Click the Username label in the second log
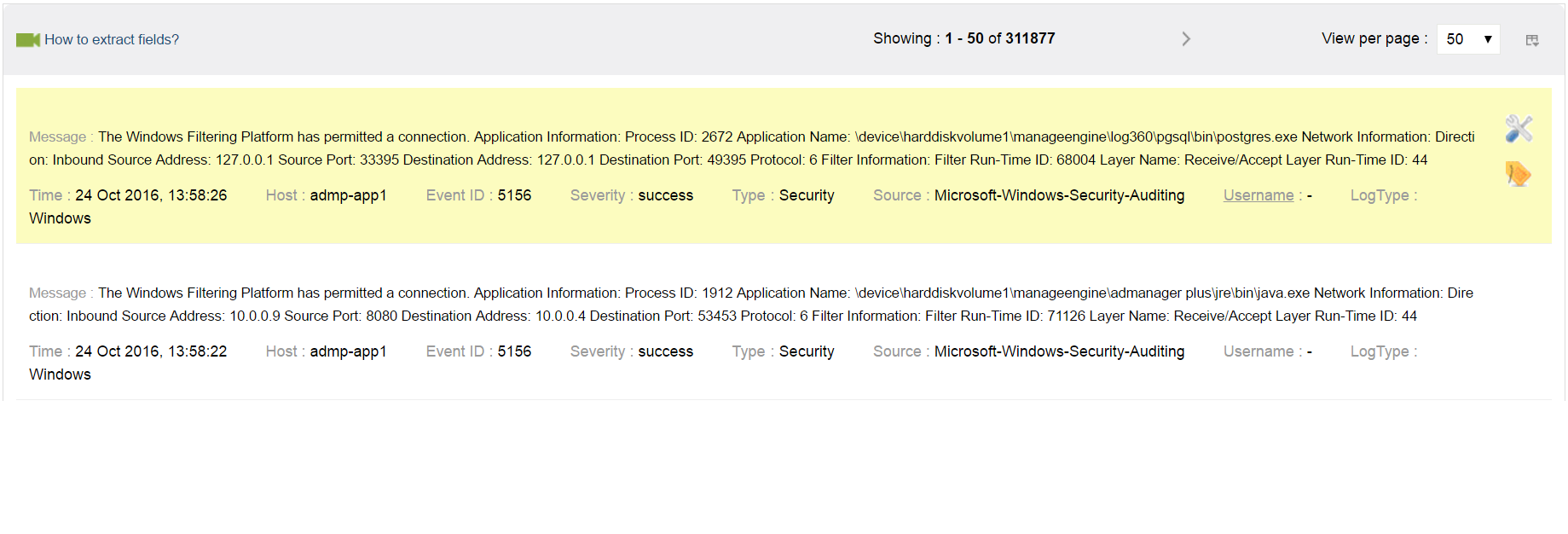 (x=1258, y=351)
